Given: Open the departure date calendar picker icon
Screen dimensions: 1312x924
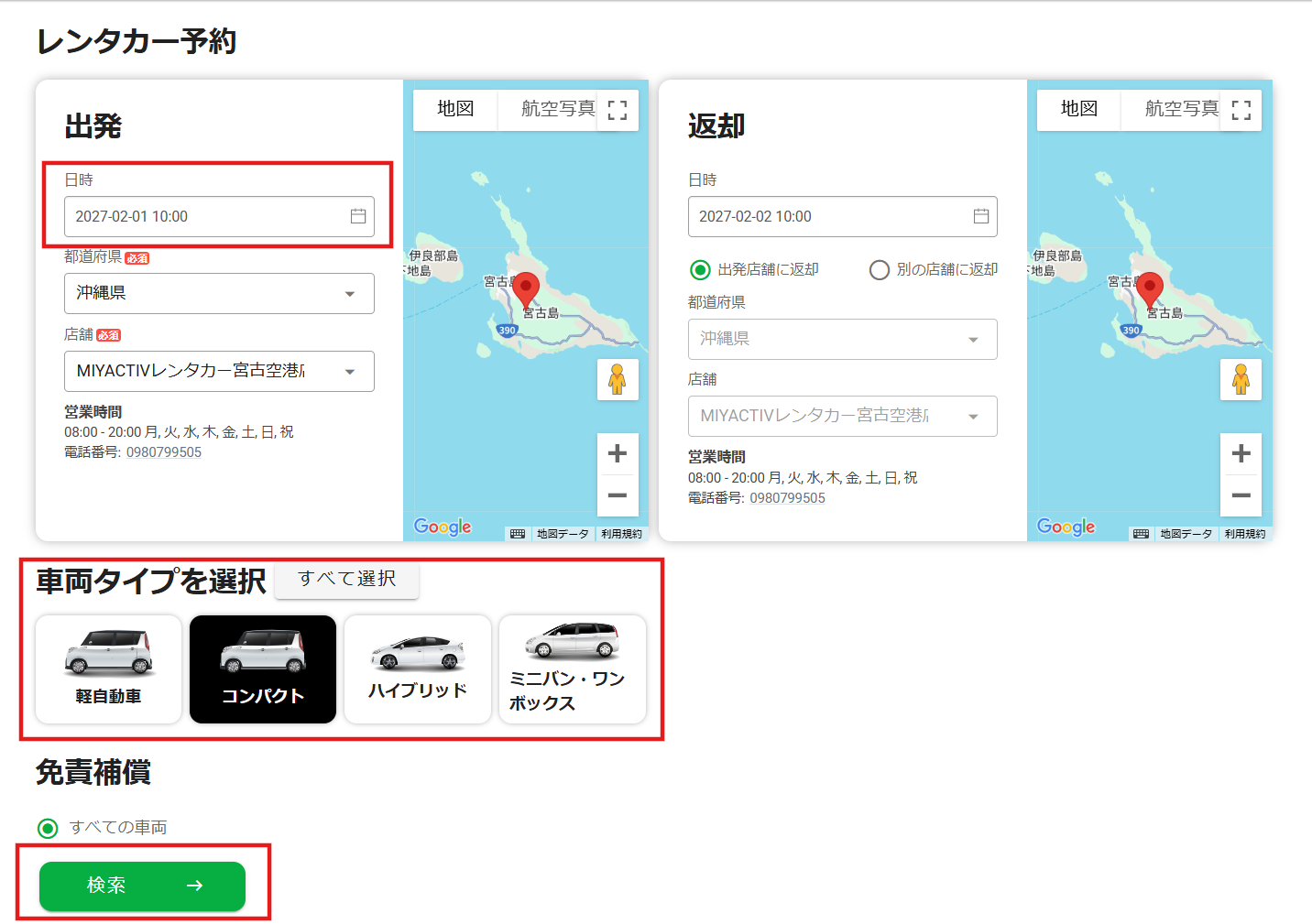Looking at the screenshot, I should pyautogui.click(x=358, y=216).
